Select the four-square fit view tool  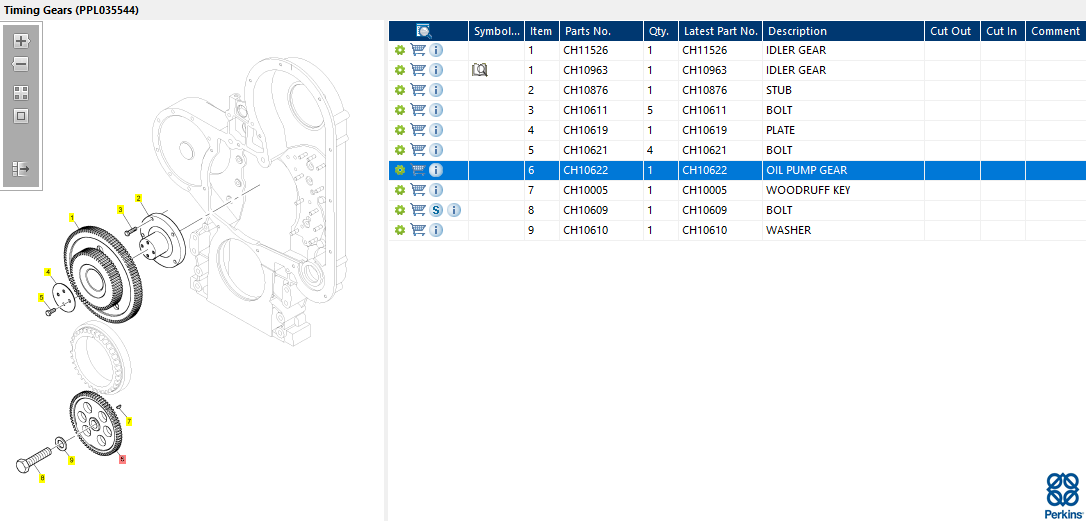[x=21, y=93]
